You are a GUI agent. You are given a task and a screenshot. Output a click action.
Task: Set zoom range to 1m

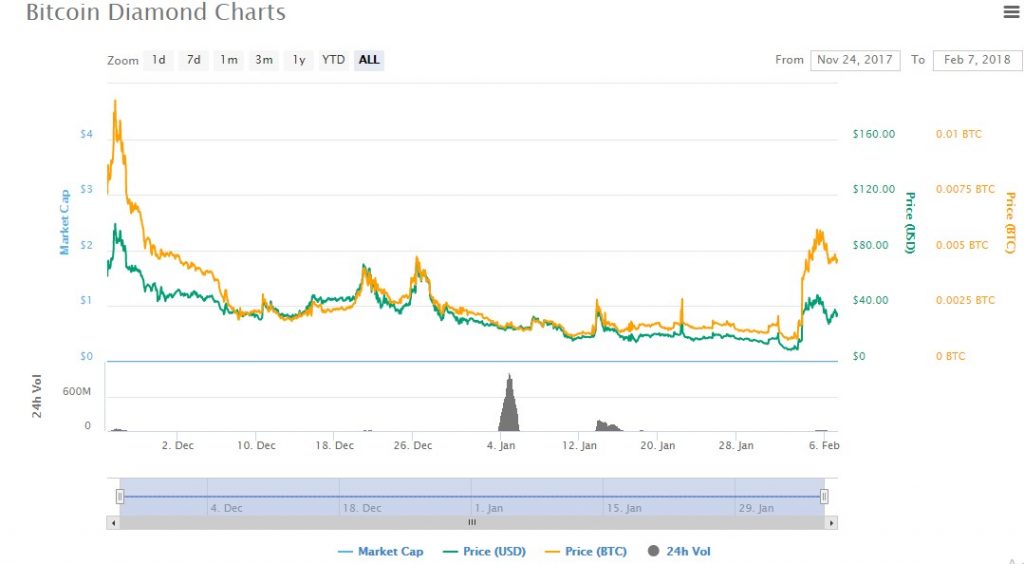pos(229,60)
